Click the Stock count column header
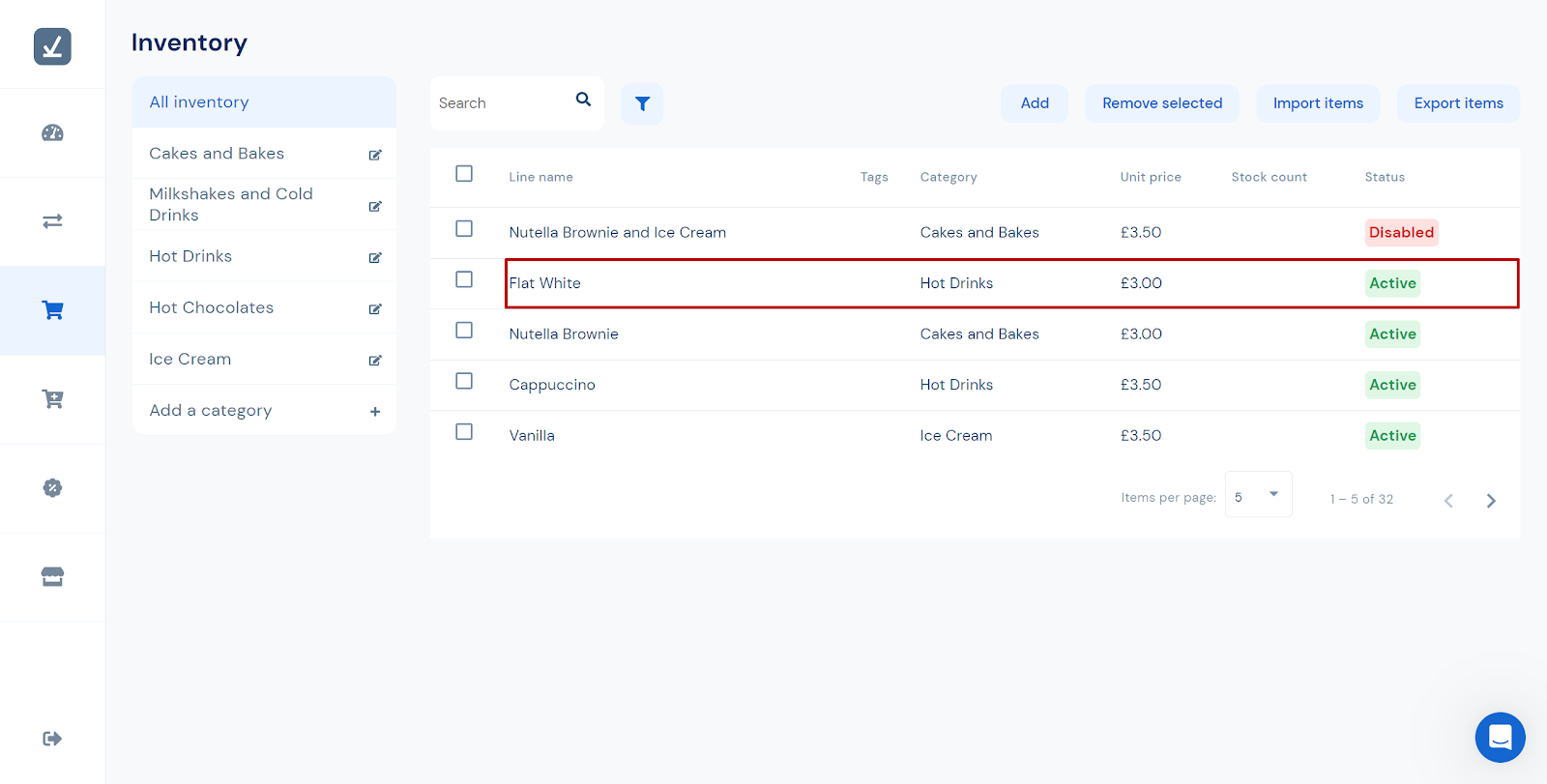This screenshot has height=784, width=1547. pyautogui.click(x=1269, y=177)
